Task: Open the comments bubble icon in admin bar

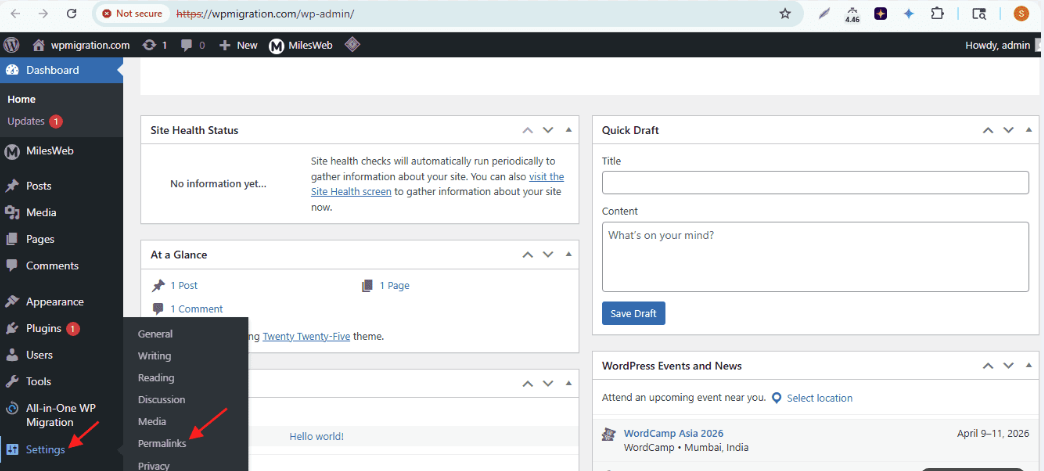Action: [x=187, y=45]
